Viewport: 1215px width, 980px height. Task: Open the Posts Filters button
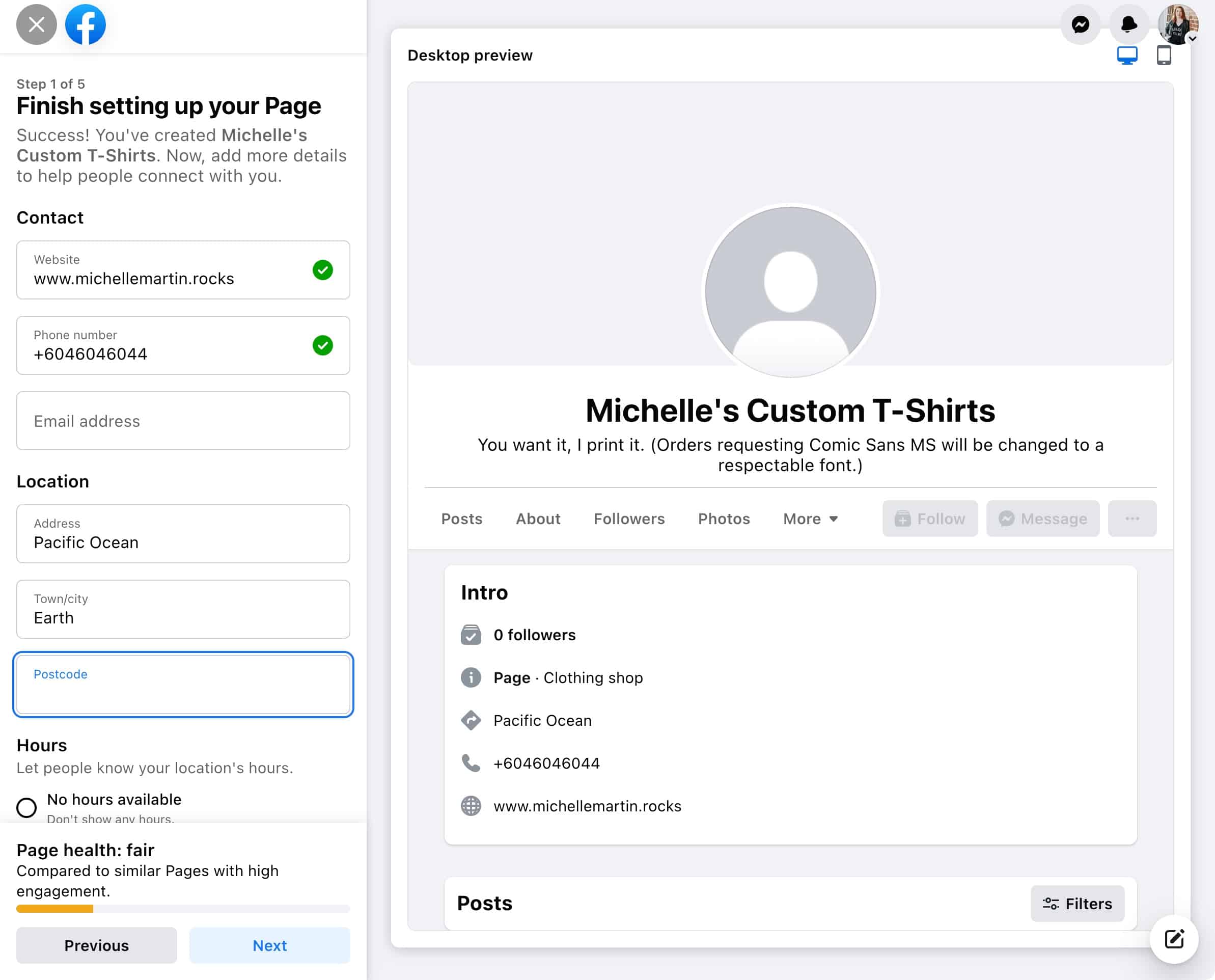[1078, 904]
